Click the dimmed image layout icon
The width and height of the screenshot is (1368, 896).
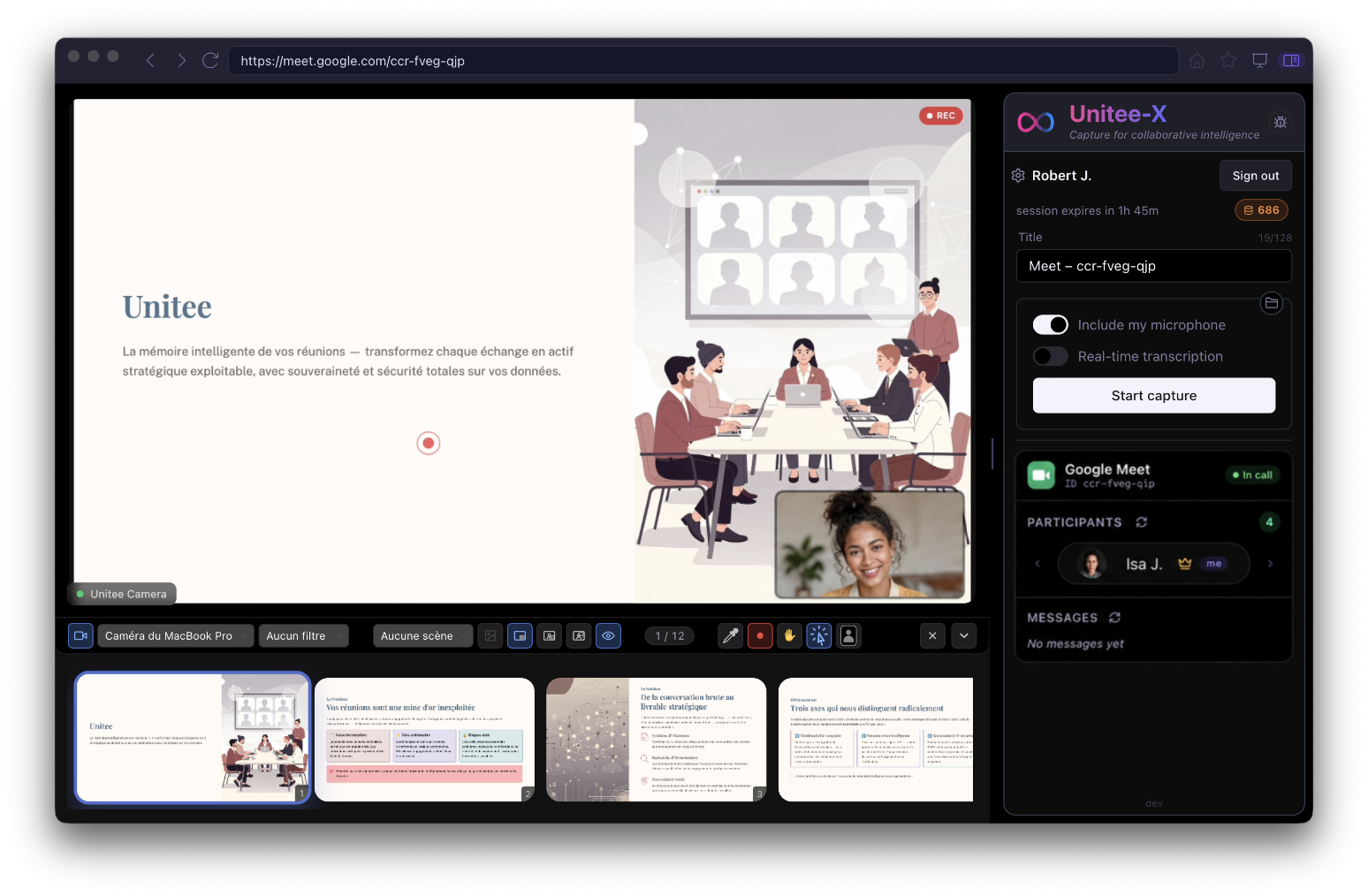tap(490, 635)
